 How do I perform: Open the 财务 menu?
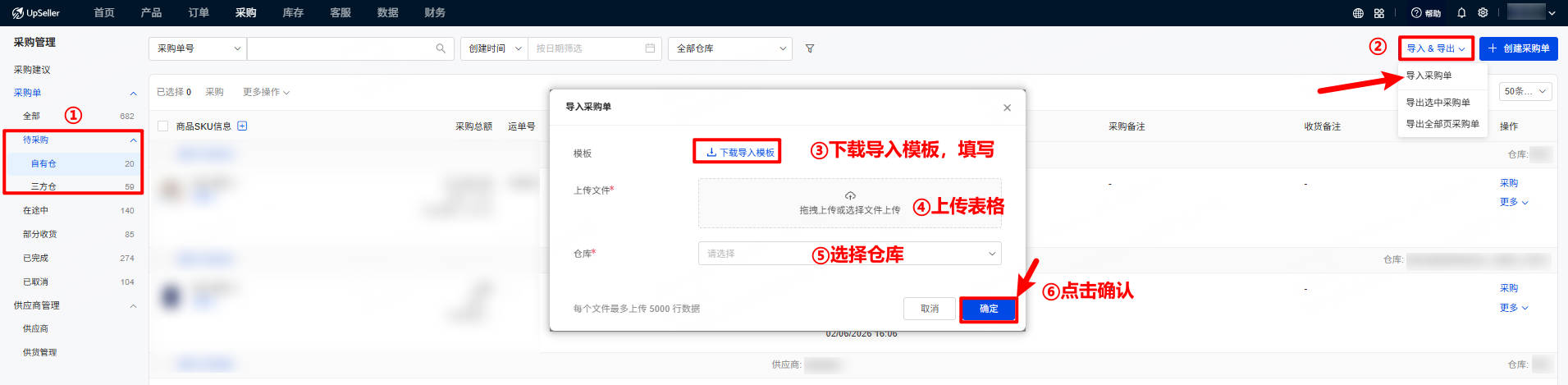[x=435, y=13]
